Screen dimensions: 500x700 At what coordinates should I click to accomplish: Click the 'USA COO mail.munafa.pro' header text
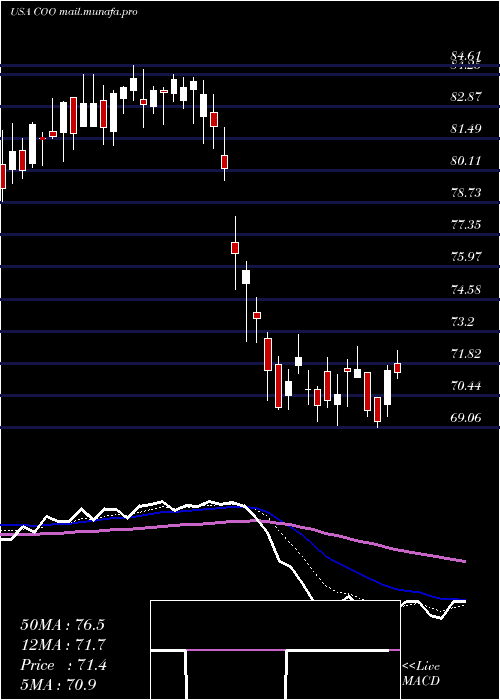(73, 12)
